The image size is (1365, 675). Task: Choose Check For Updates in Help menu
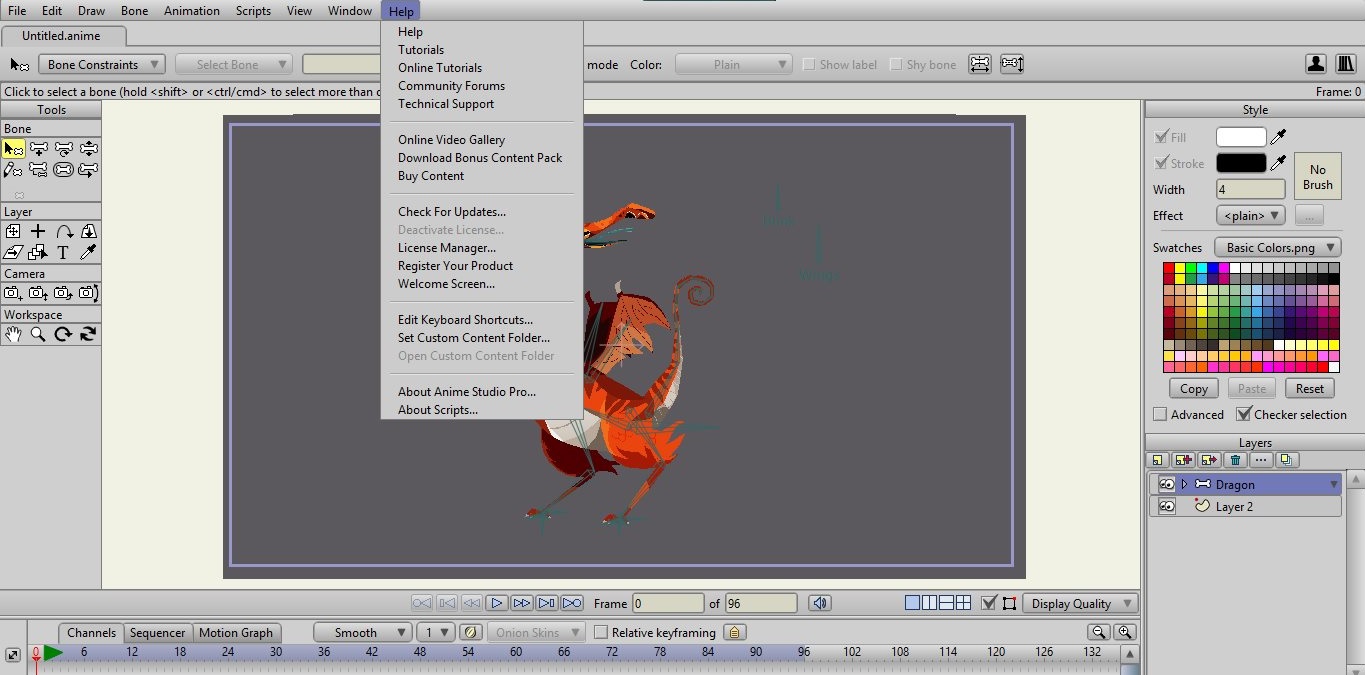point(451,212)
